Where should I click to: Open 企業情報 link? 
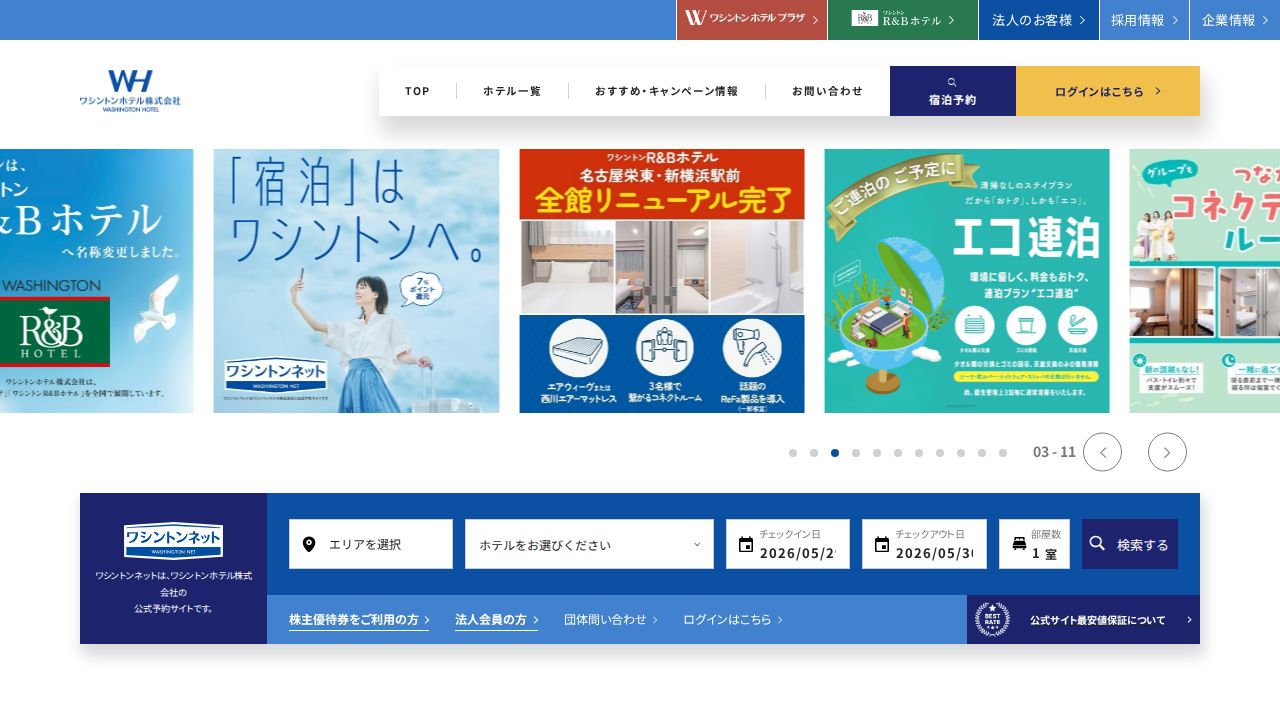pyautogui.click(x=1235, y=20)
